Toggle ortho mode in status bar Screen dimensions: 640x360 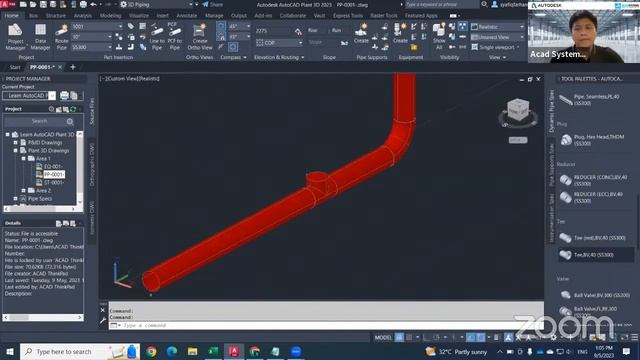pos(427,338)
